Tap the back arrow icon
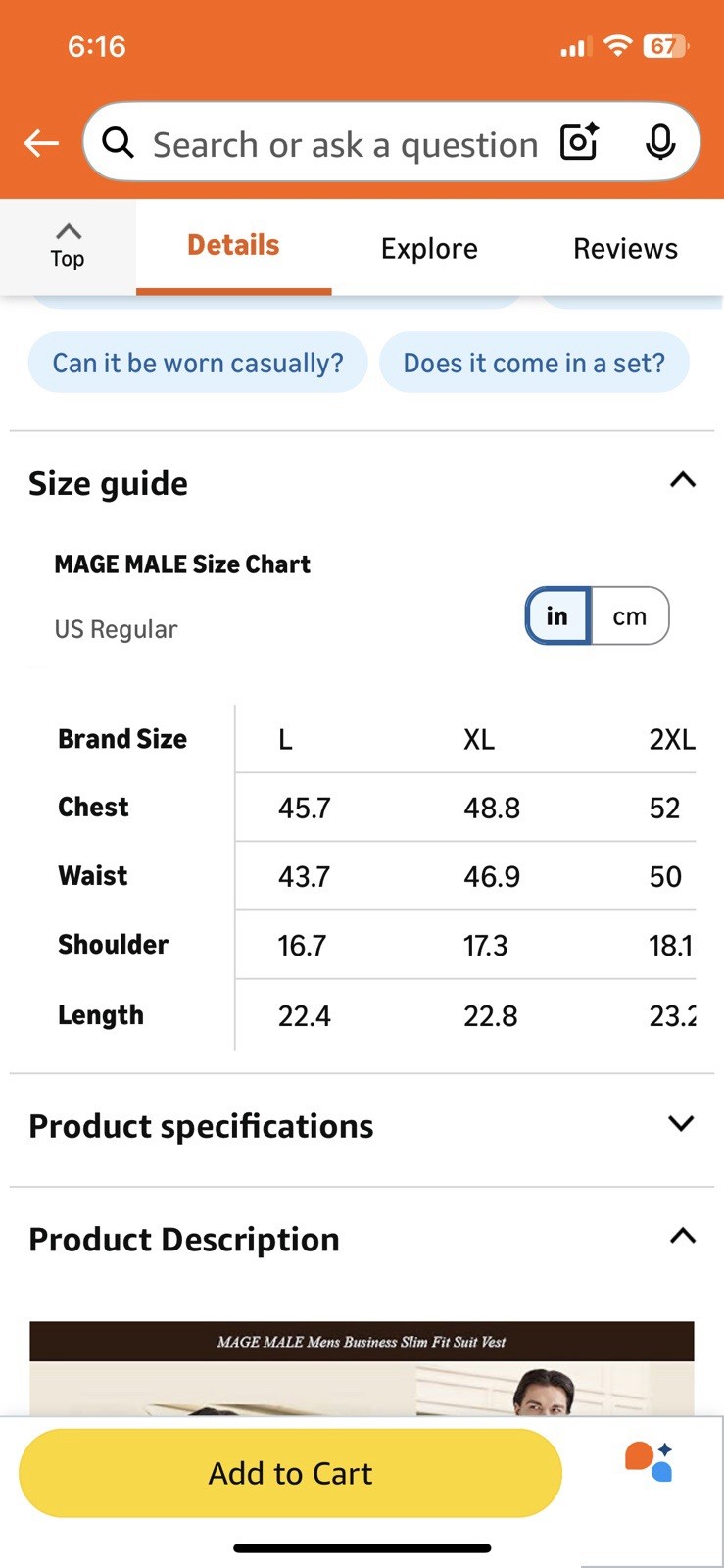 [x=41, y=143]
